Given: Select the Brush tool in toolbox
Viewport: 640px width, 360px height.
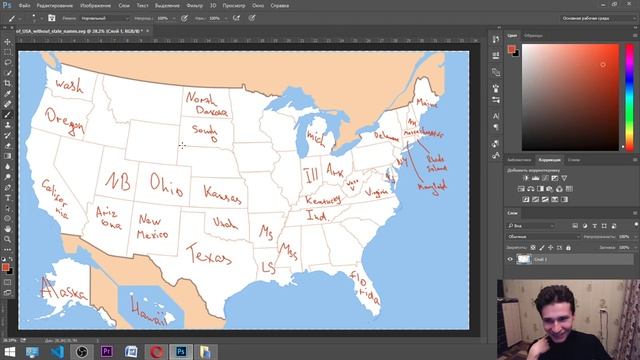Looking at the screenshot, I should pyautogui.click(x=8, y=115).
